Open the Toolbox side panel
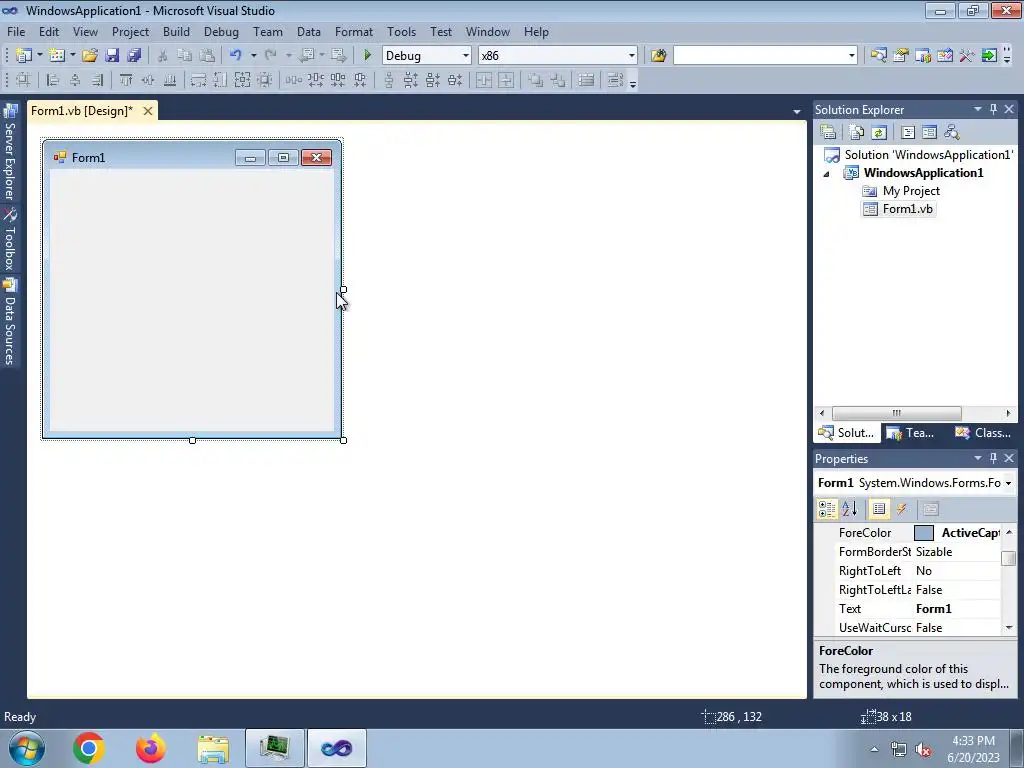The width and height of the screenshot is (1024, 768). [x=10, y=238]
